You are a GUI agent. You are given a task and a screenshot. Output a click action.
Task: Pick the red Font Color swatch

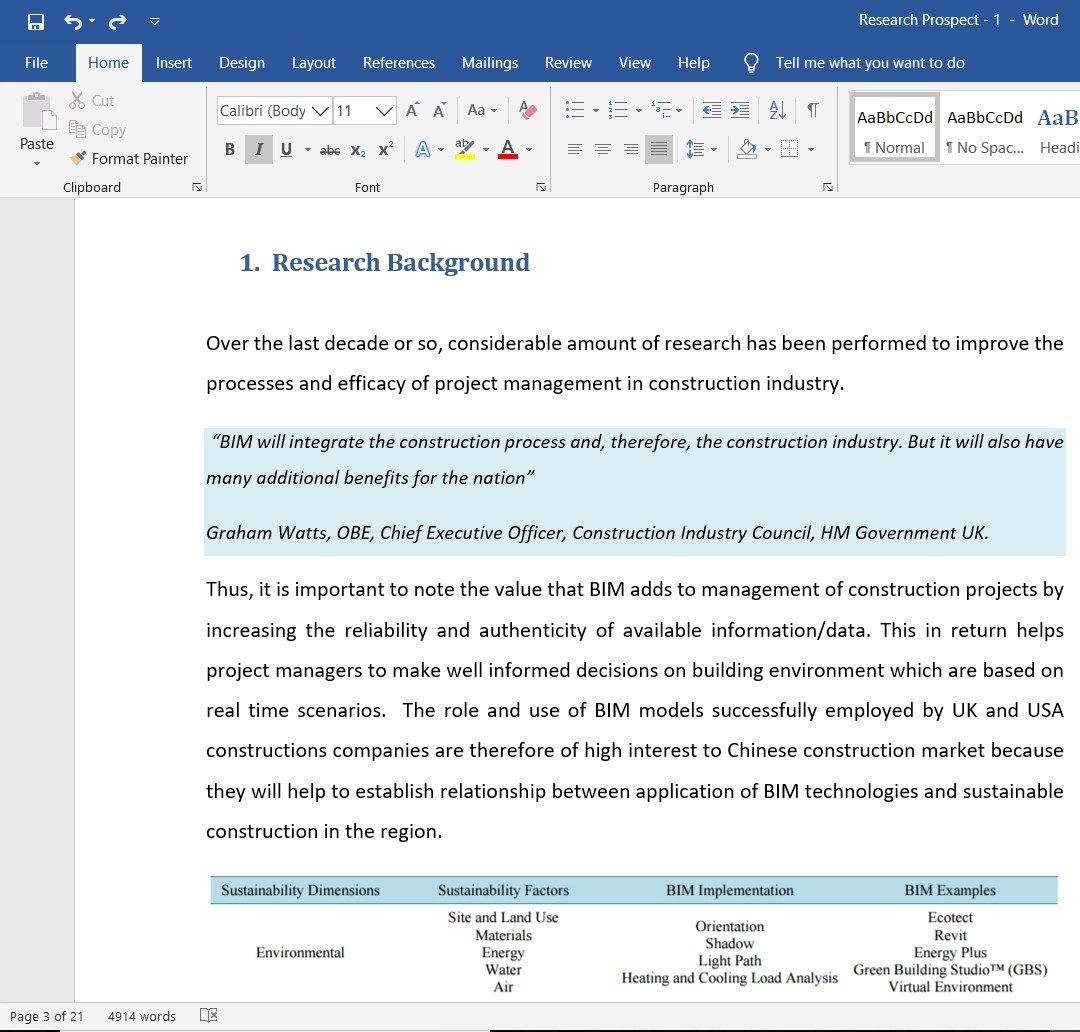[x=508, y=155]
